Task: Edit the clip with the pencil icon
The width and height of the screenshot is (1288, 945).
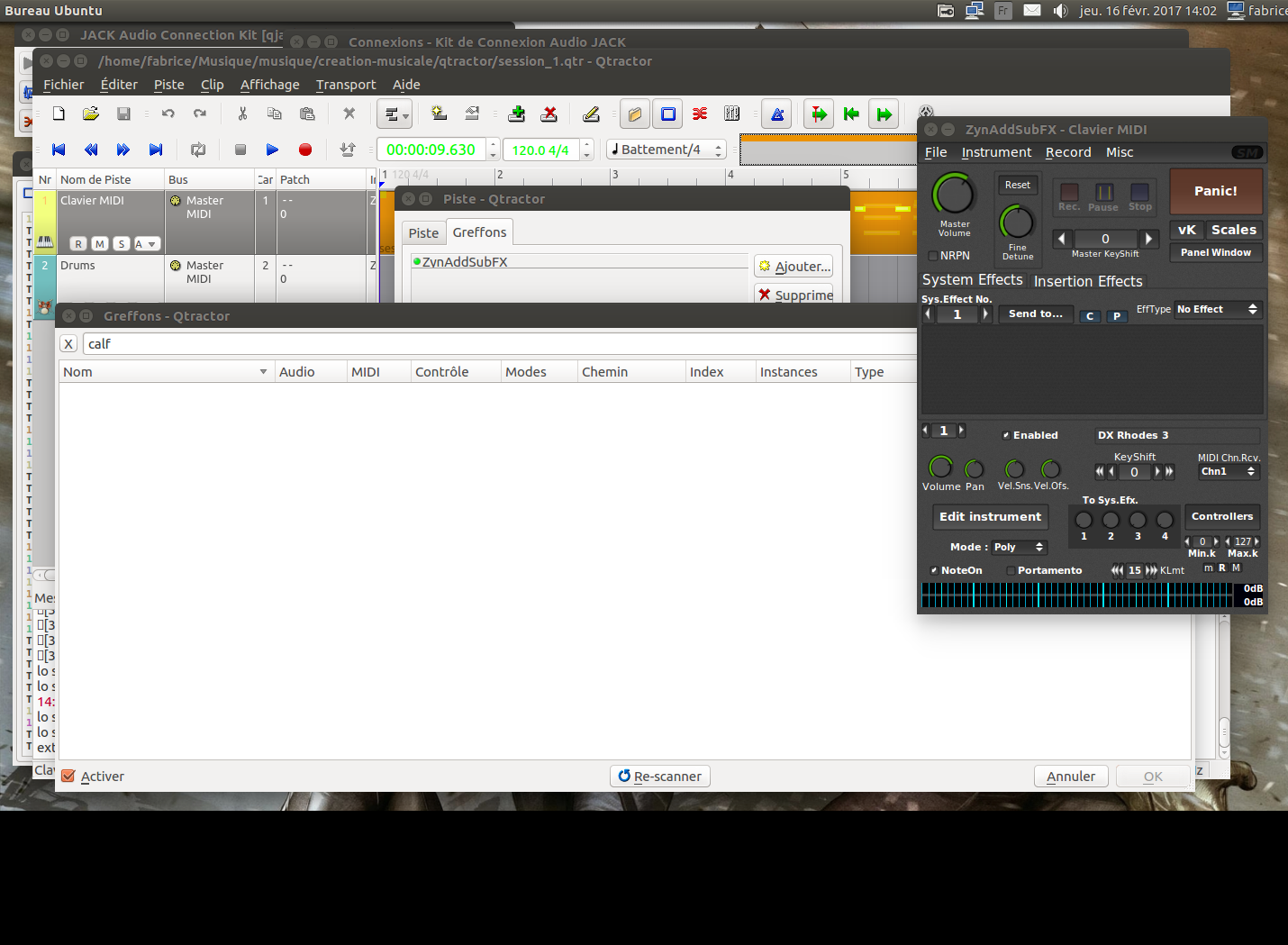Action: [591, 114]
